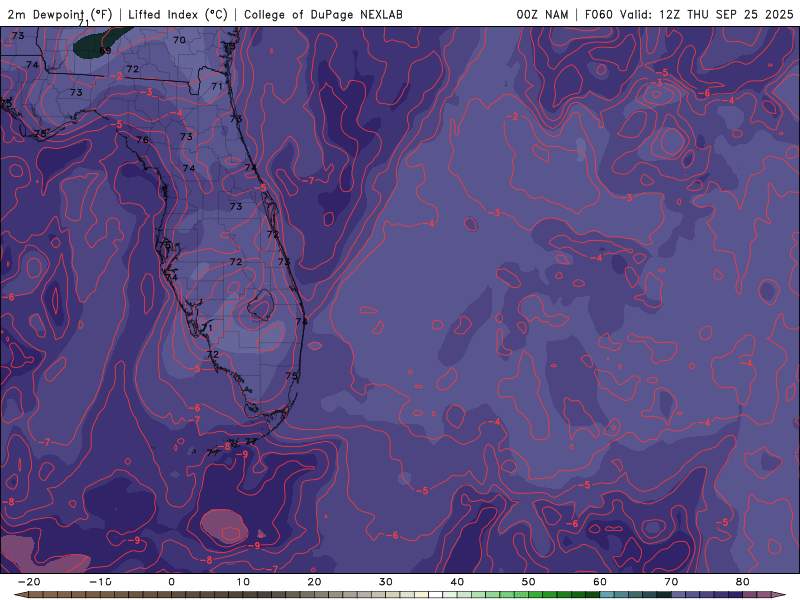Select the "Lifted Index (°C)" title label
Screen dimensions: 800x600
178,14
